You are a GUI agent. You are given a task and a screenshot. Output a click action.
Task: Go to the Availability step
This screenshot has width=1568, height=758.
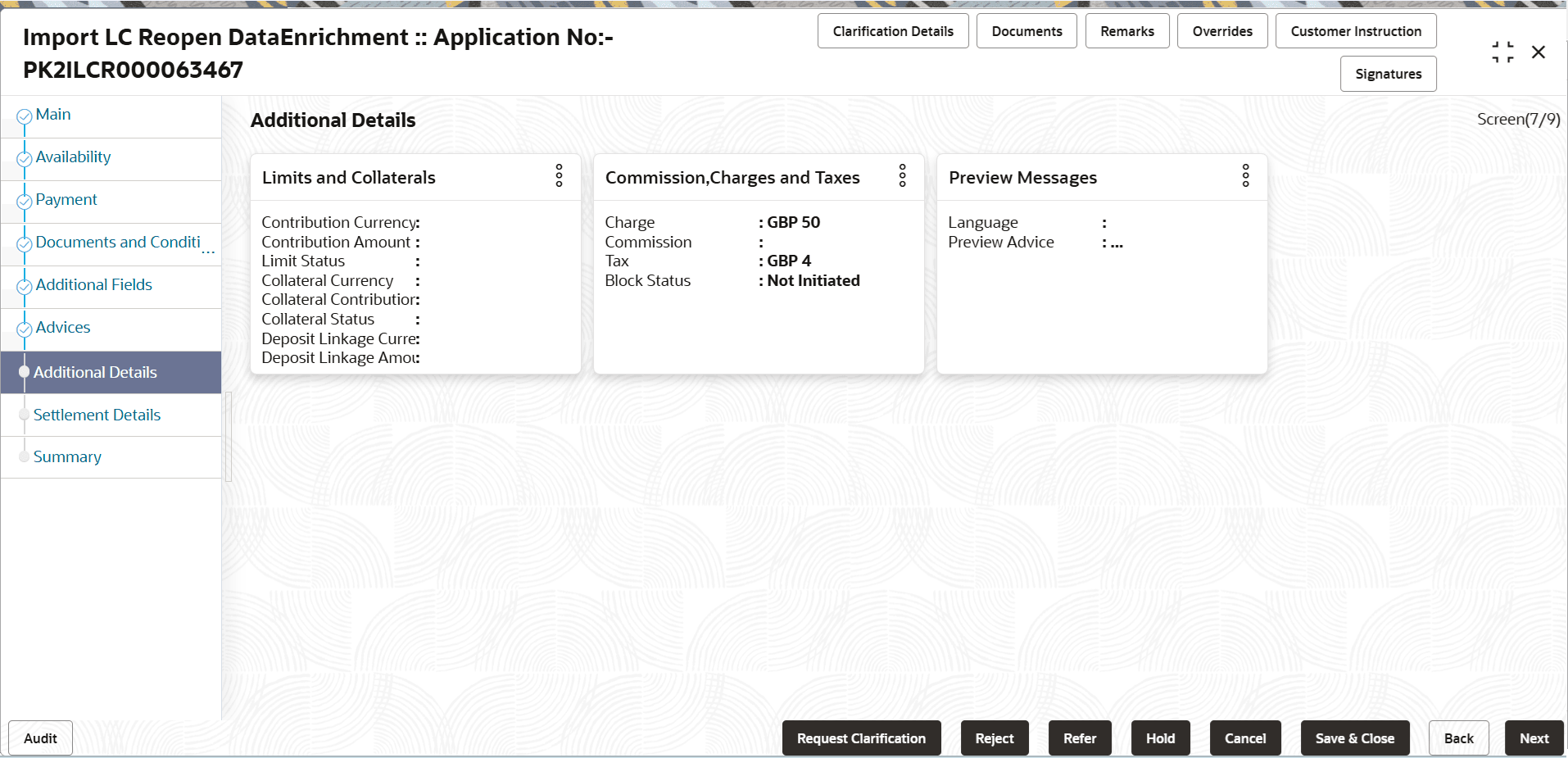(x=73, y=157)
